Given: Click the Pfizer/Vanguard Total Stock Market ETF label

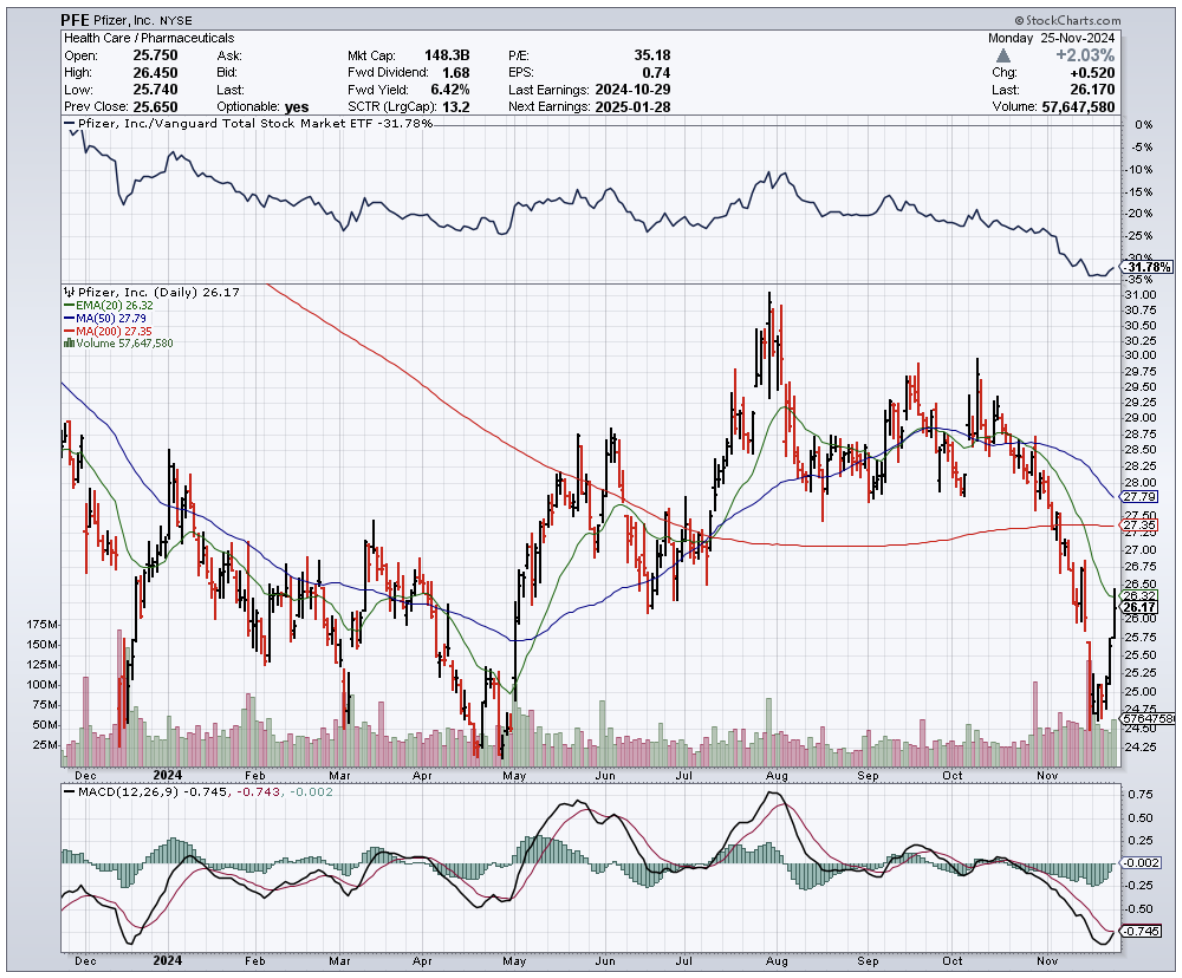Looking at the screenshot, I should pyautogui.click(x=243, y=125).
